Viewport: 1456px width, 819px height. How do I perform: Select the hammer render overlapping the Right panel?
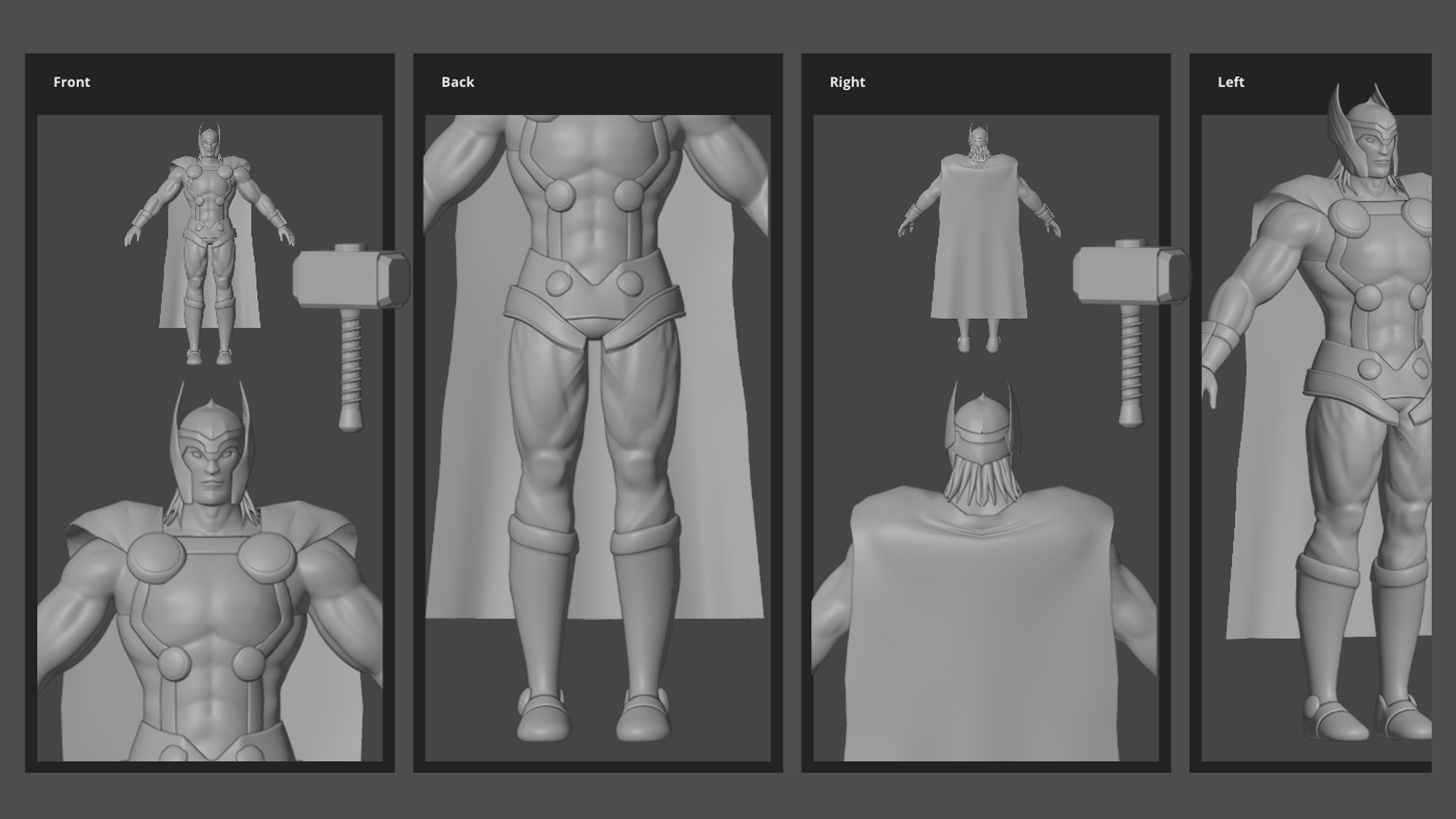point(1131,333)
